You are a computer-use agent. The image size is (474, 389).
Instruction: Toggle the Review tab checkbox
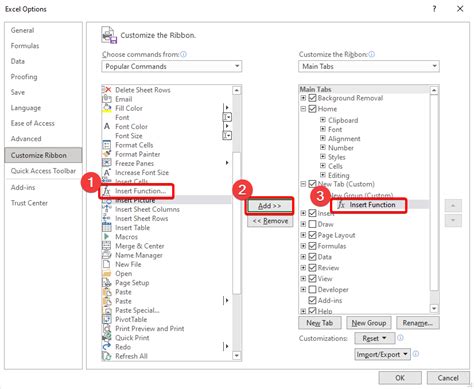(312, 268)
